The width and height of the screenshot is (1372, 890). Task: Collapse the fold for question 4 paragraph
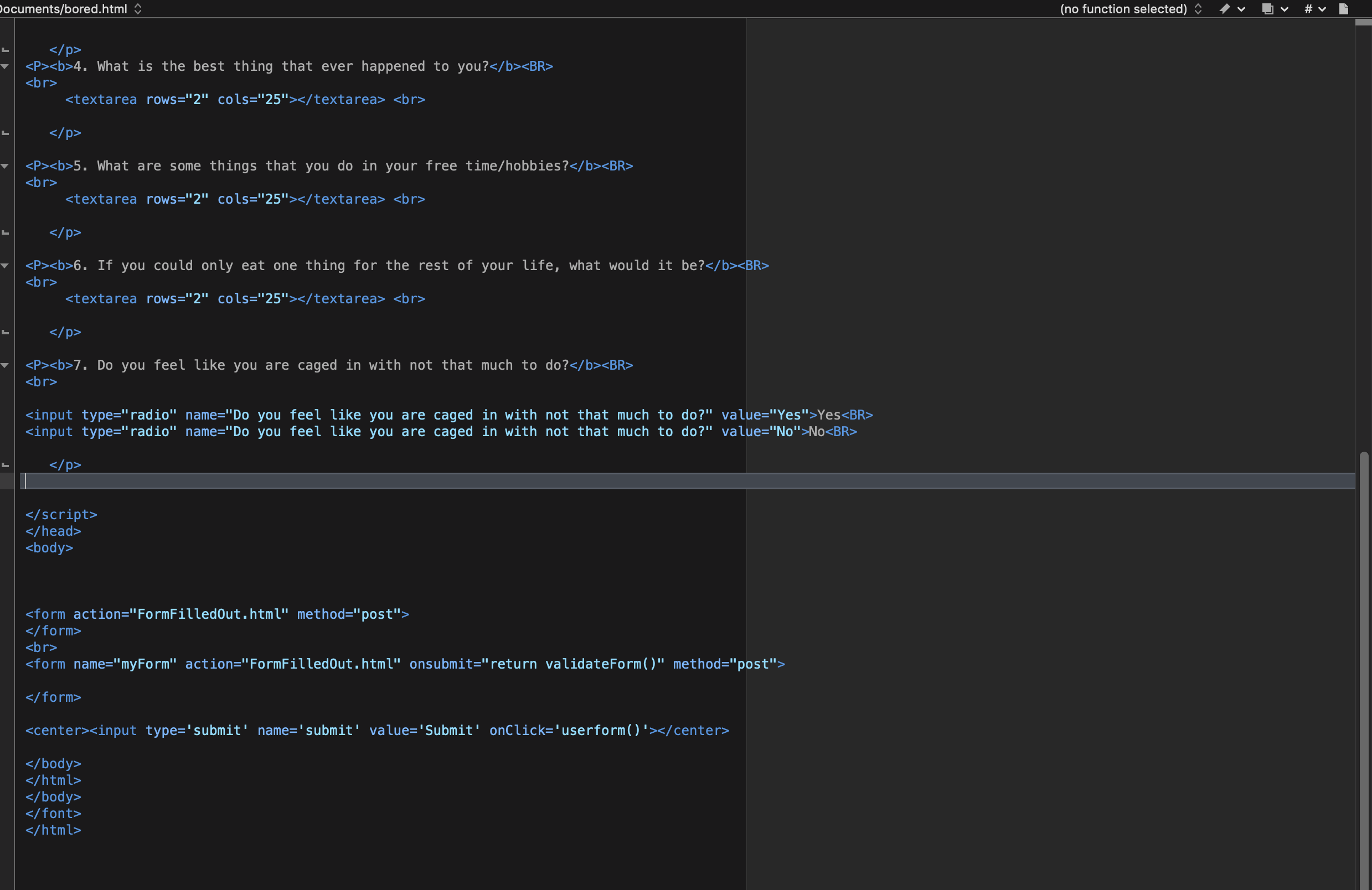5,66
